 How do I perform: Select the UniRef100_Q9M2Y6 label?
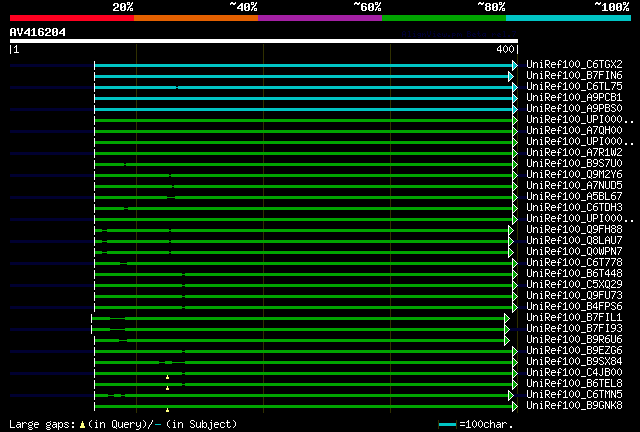coord(574,175)
